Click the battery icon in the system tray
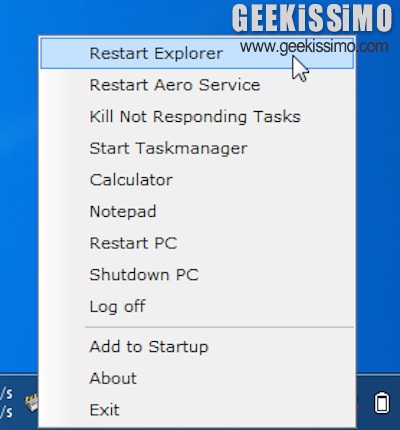The width and height of the screenshot is (400, 430). (x=382, y=403)
